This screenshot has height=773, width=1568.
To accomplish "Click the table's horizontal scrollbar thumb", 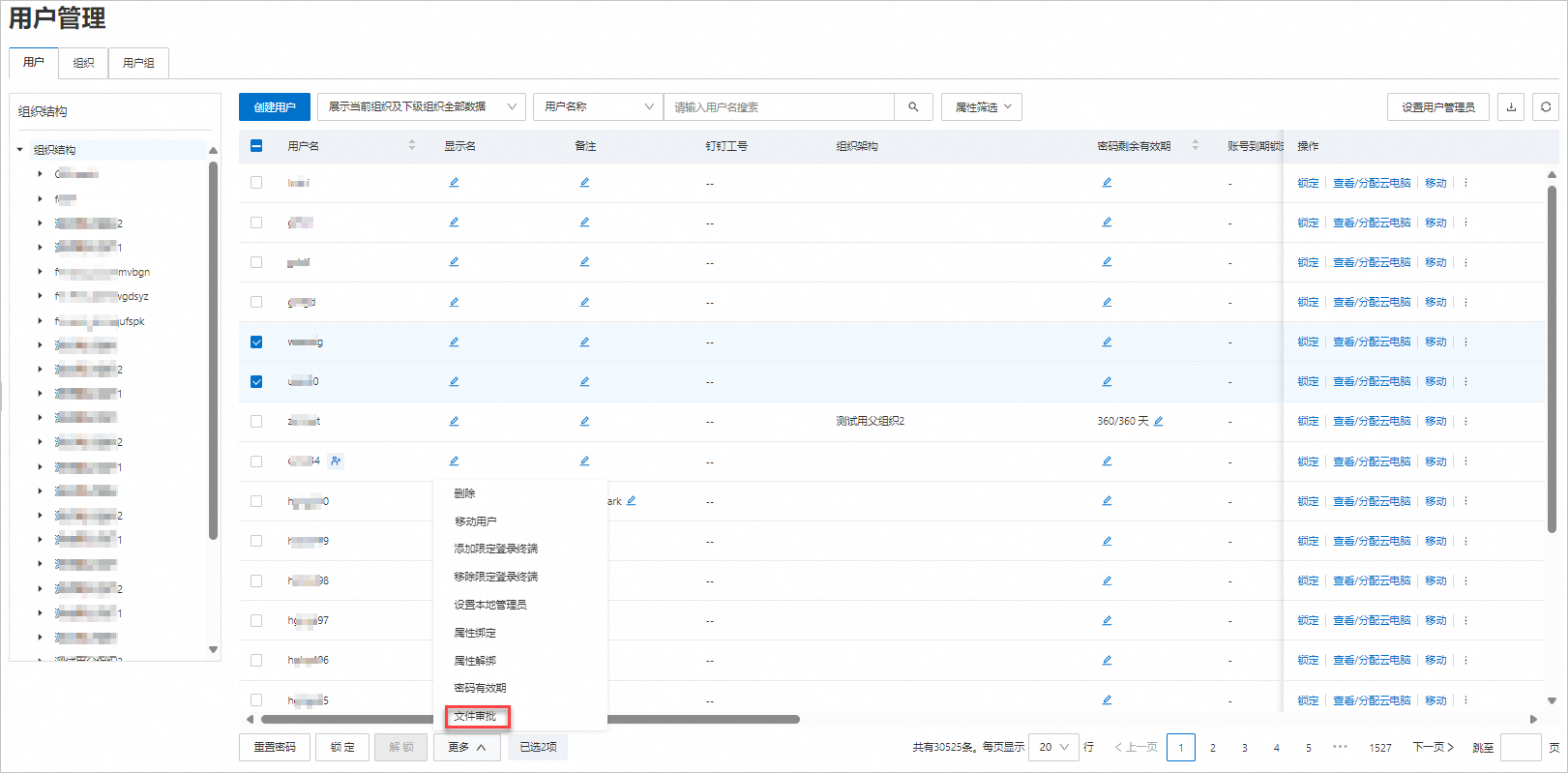I will (530, 719).
